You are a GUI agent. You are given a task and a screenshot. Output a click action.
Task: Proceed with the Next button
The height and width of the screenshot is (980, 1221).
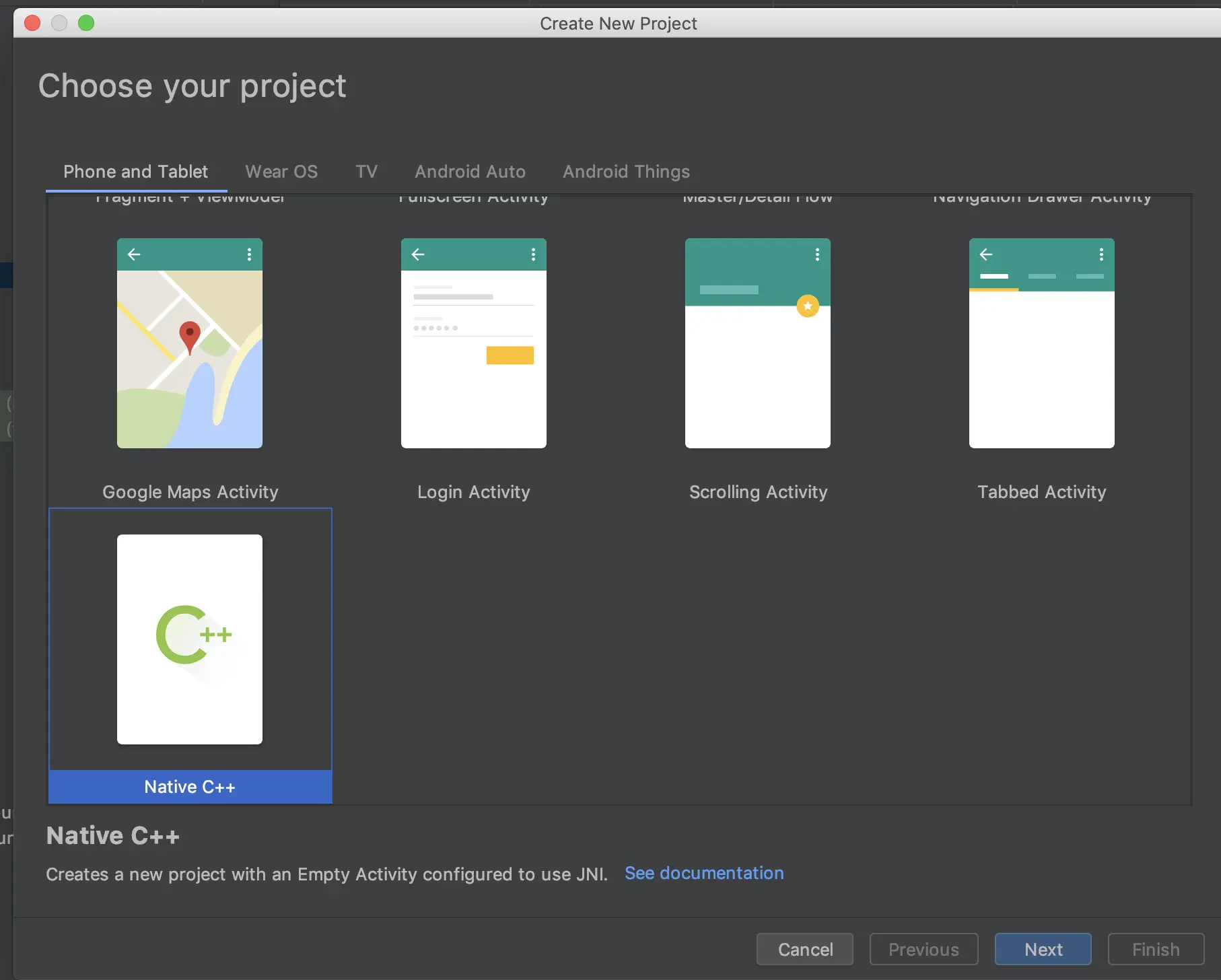(1043, 949)
